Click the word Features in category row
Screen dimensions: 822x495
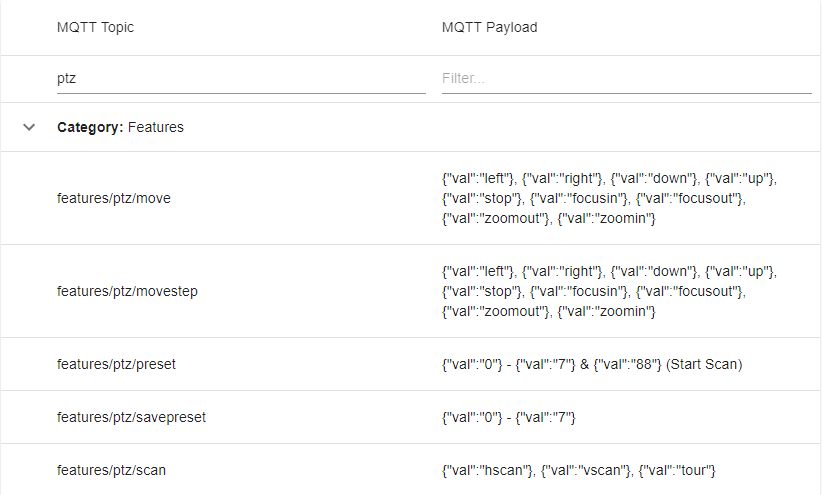tap(156, 127)
